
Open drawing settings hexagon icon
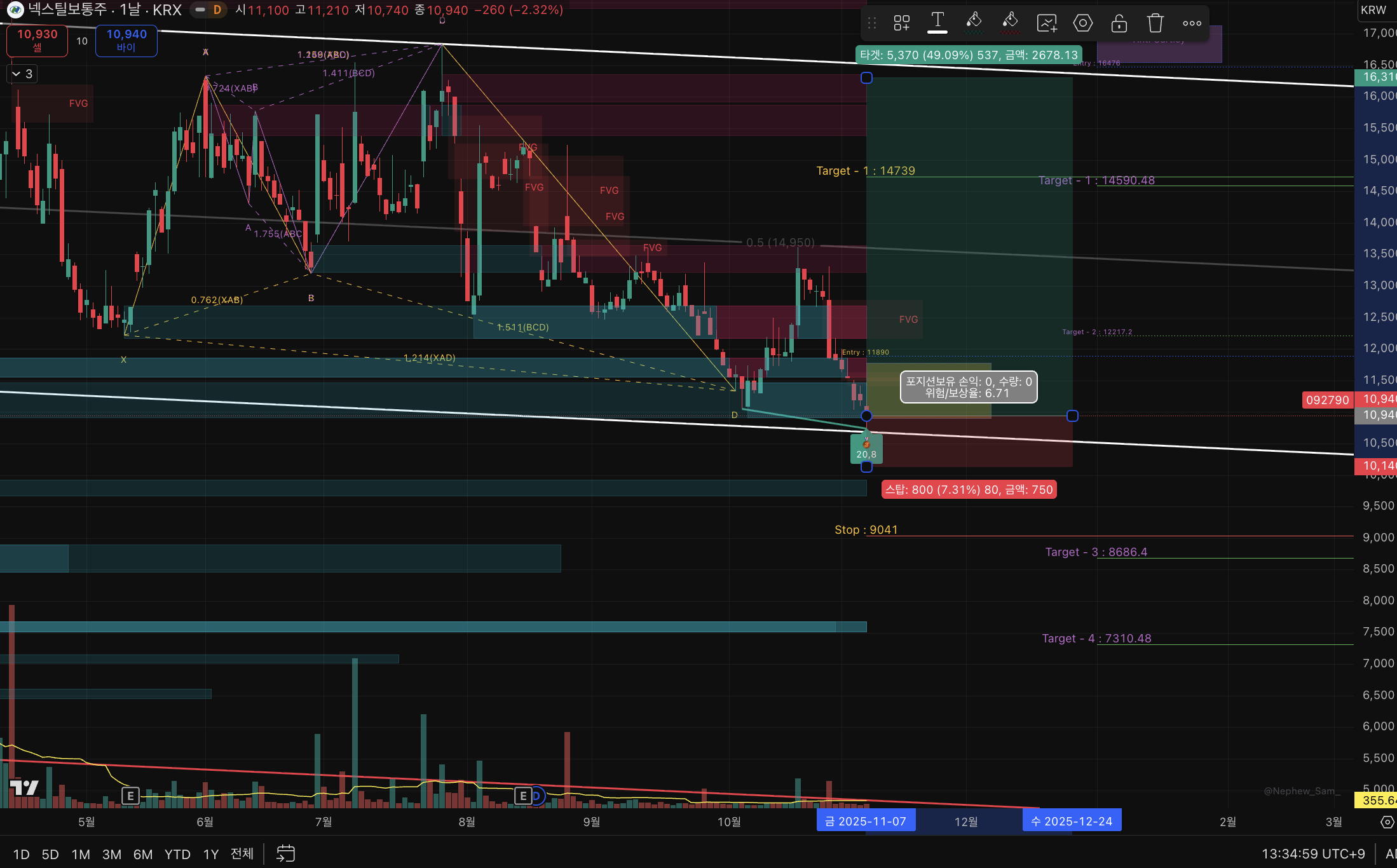point(1083,24)
